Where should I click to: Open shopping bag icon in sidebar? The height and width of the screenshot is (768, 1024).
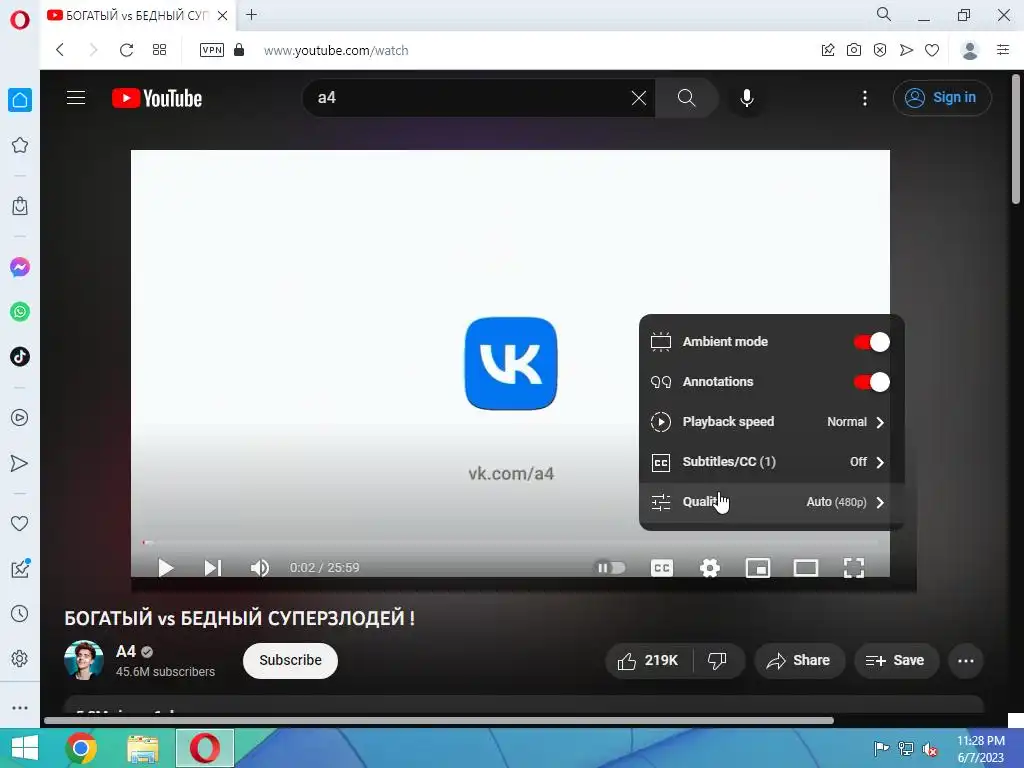(x=20, y=206)
